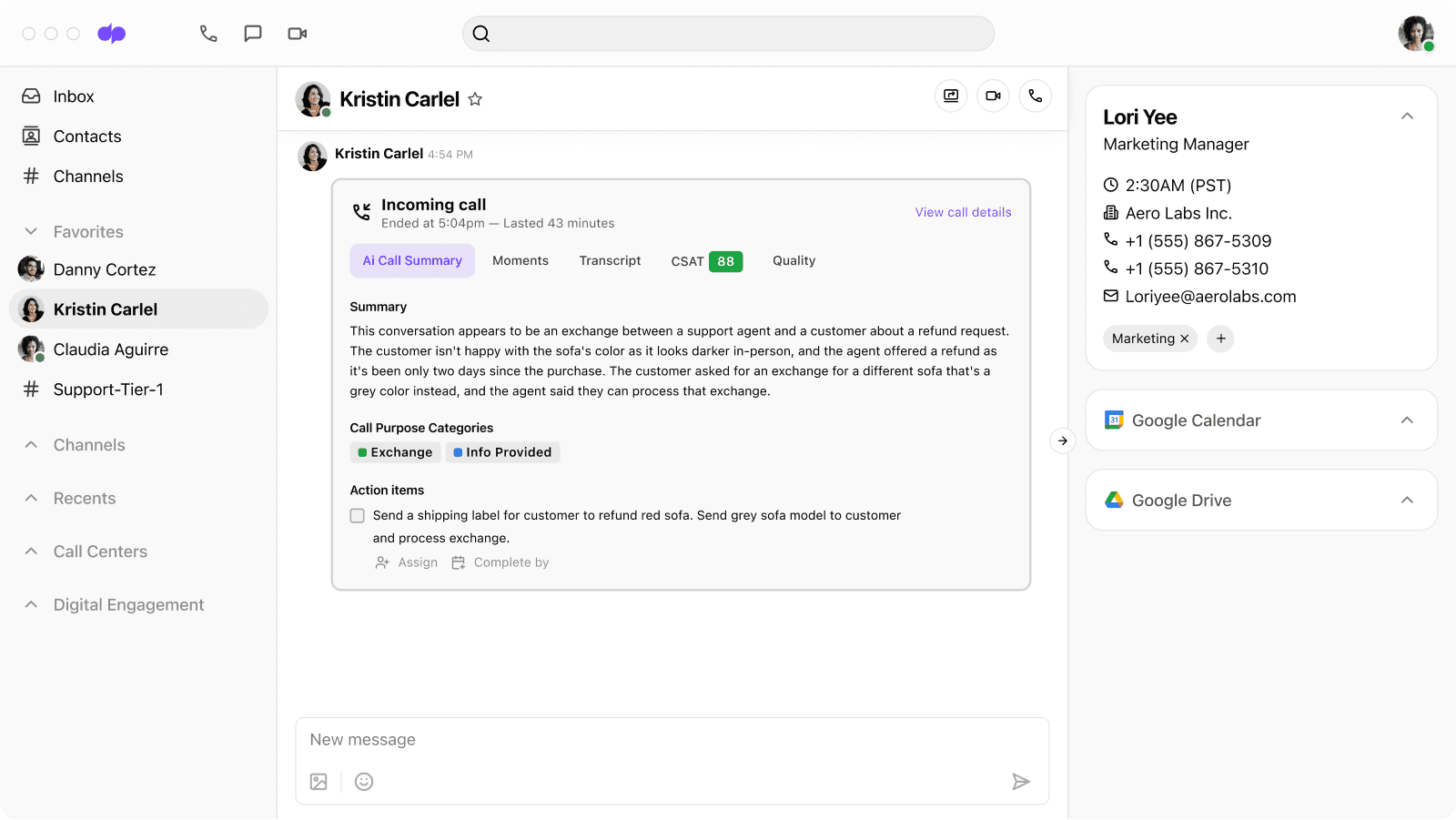Click the View call details link
Viewport: 1456px width, 820px height.
point(963,212)
